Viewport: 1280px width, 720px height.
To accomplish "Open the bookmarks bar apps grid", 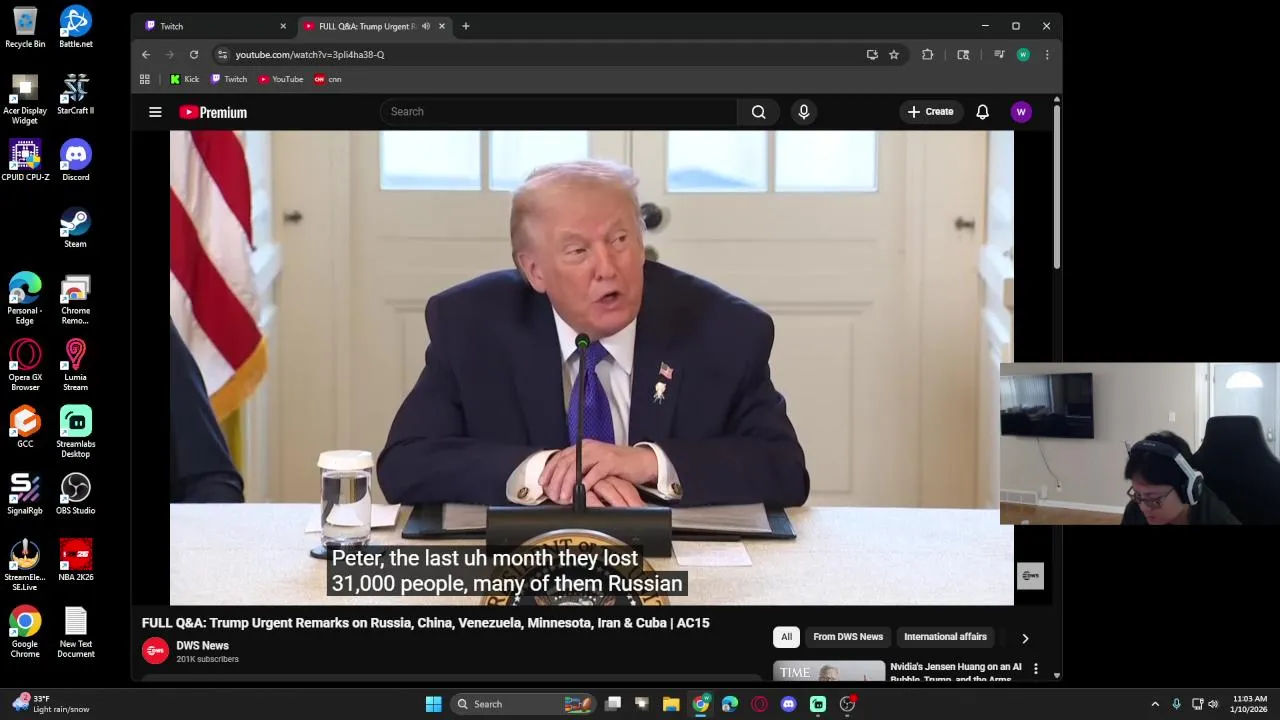I will tap(145, 79).
